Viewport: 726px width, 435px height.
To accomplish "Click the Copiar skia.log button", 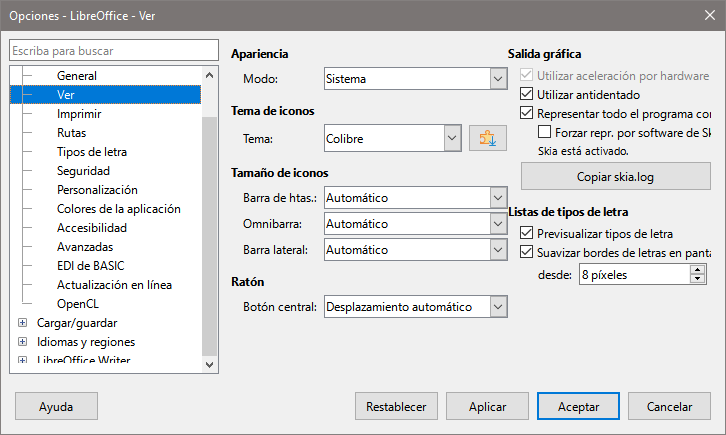I will pos(615,176).
